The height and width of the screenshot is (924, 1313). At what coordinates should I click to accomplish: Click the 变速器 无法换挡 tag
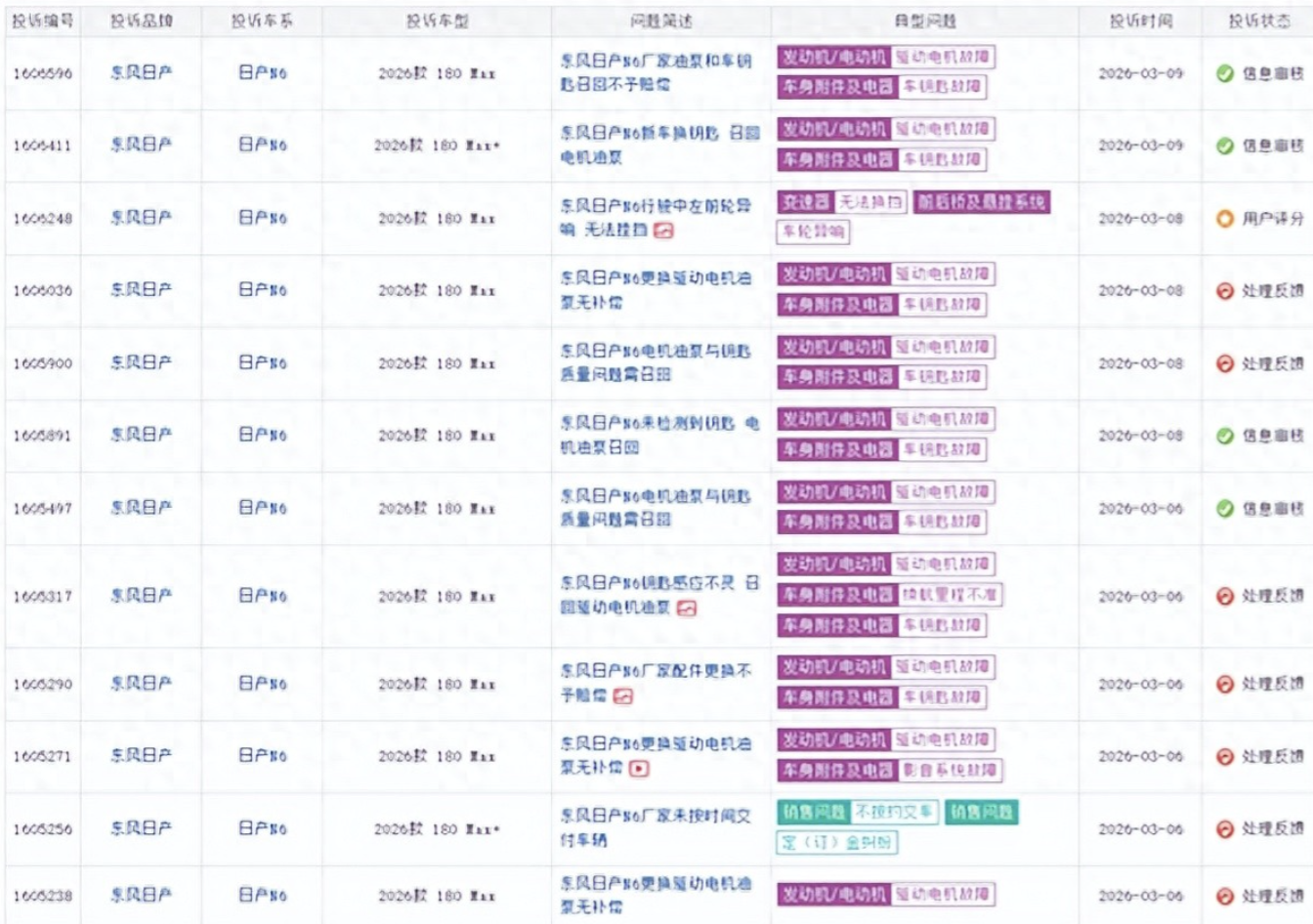tap(842, 202)
